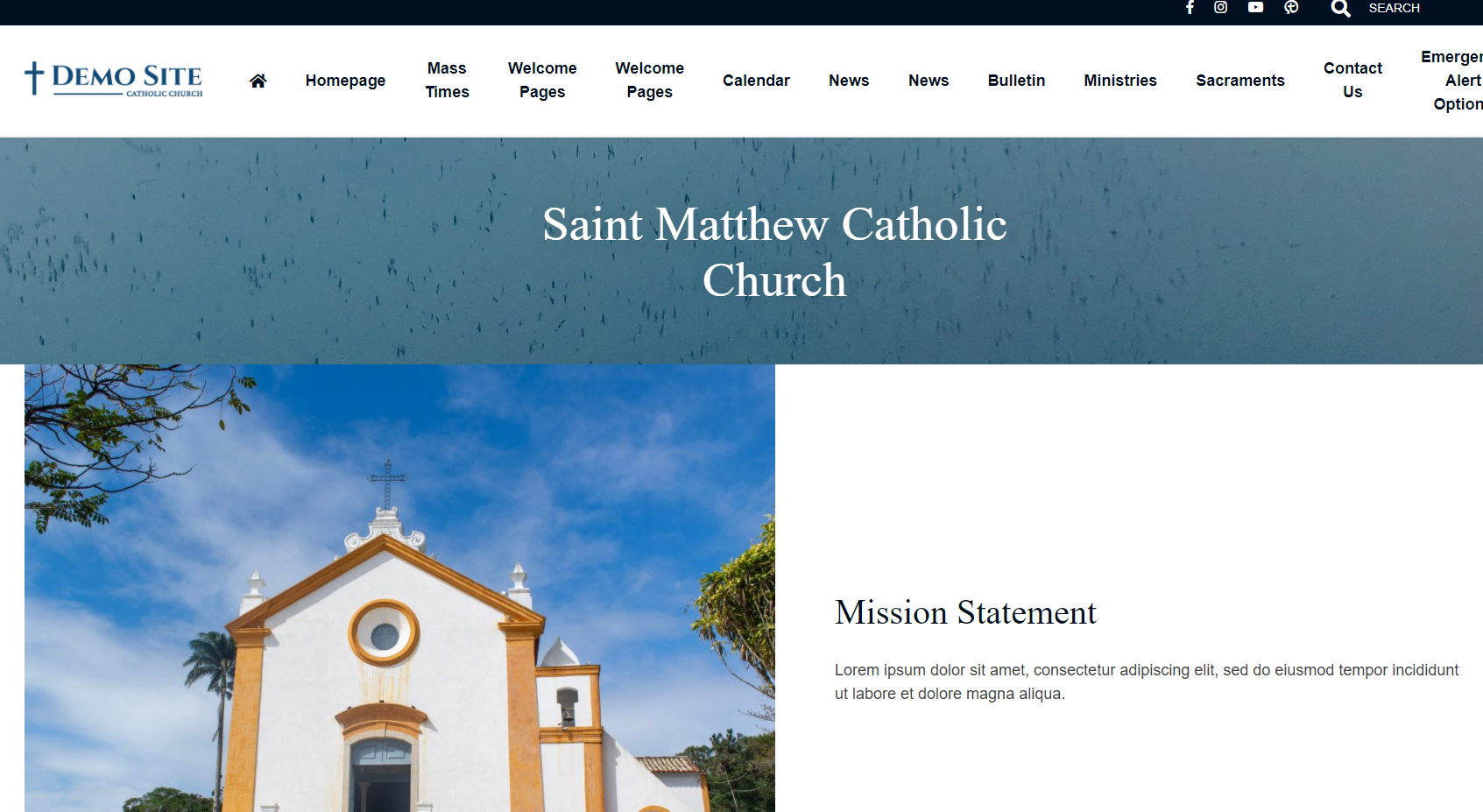Click the magnifying glass search icon

[1340, 9]
